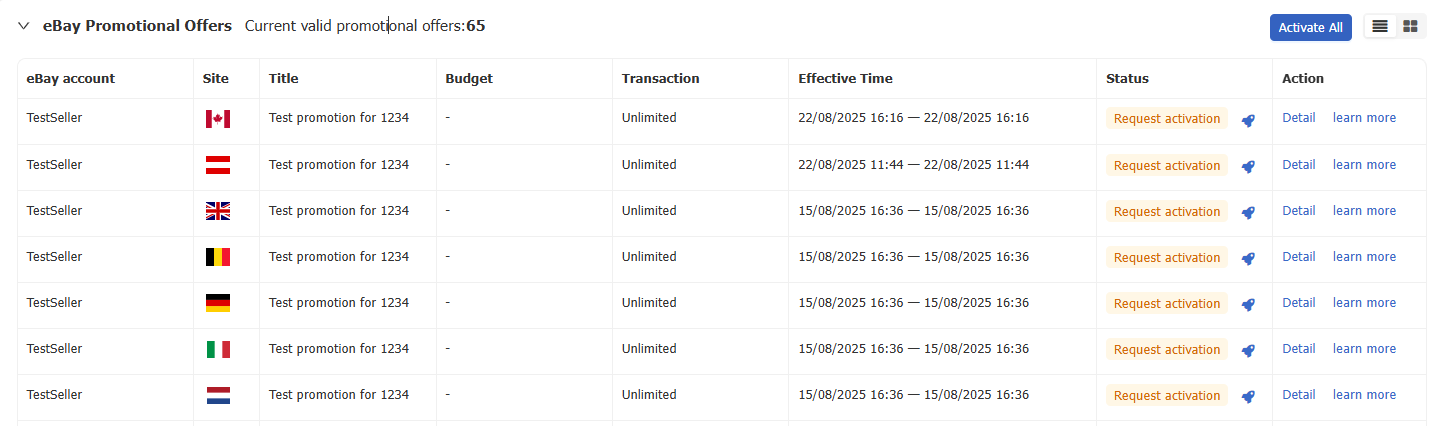Image resolution: width=1438 pixels, height=426 pixels.
Task: Open Detail for the Germany promotion
Action: pos(1298,303)
